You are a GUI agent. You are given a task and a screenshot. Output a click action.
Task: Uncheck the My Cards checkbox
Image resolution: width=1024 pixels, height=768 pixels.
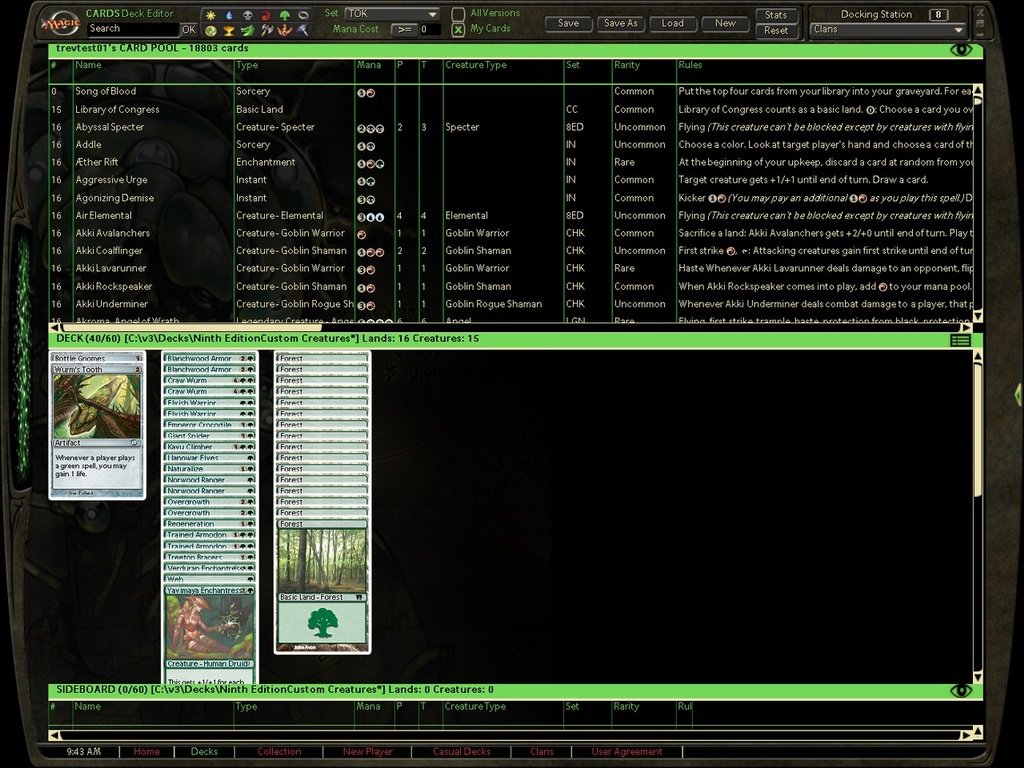[458, 29]
